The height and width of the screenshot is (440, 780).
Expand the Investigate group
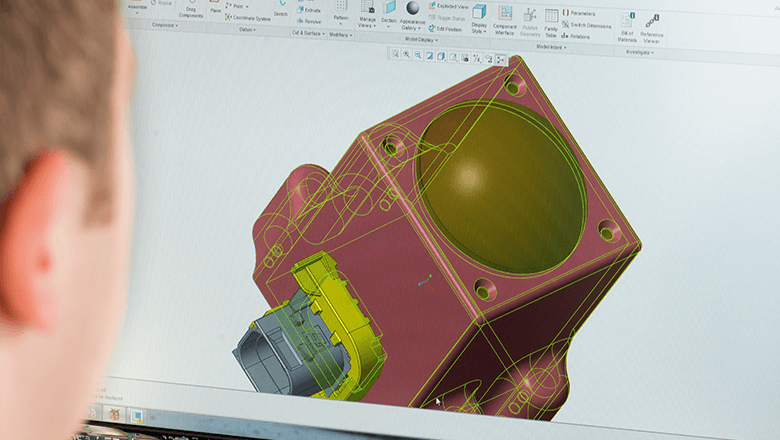pyautogui.click(x=639, y=52)
